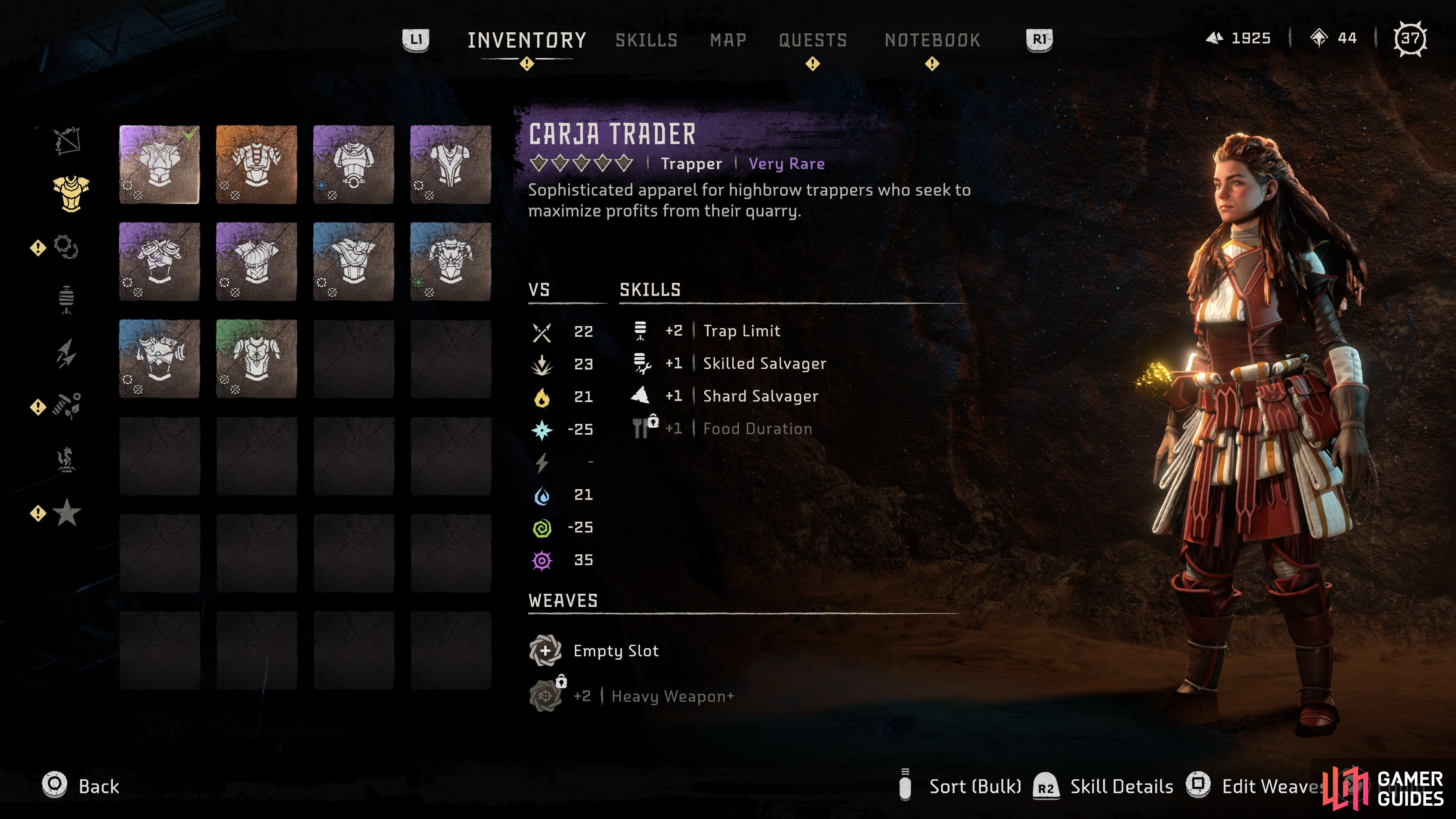
Task: Select the equipped Carja Trader outfit tile
Action: coord(159,165)
